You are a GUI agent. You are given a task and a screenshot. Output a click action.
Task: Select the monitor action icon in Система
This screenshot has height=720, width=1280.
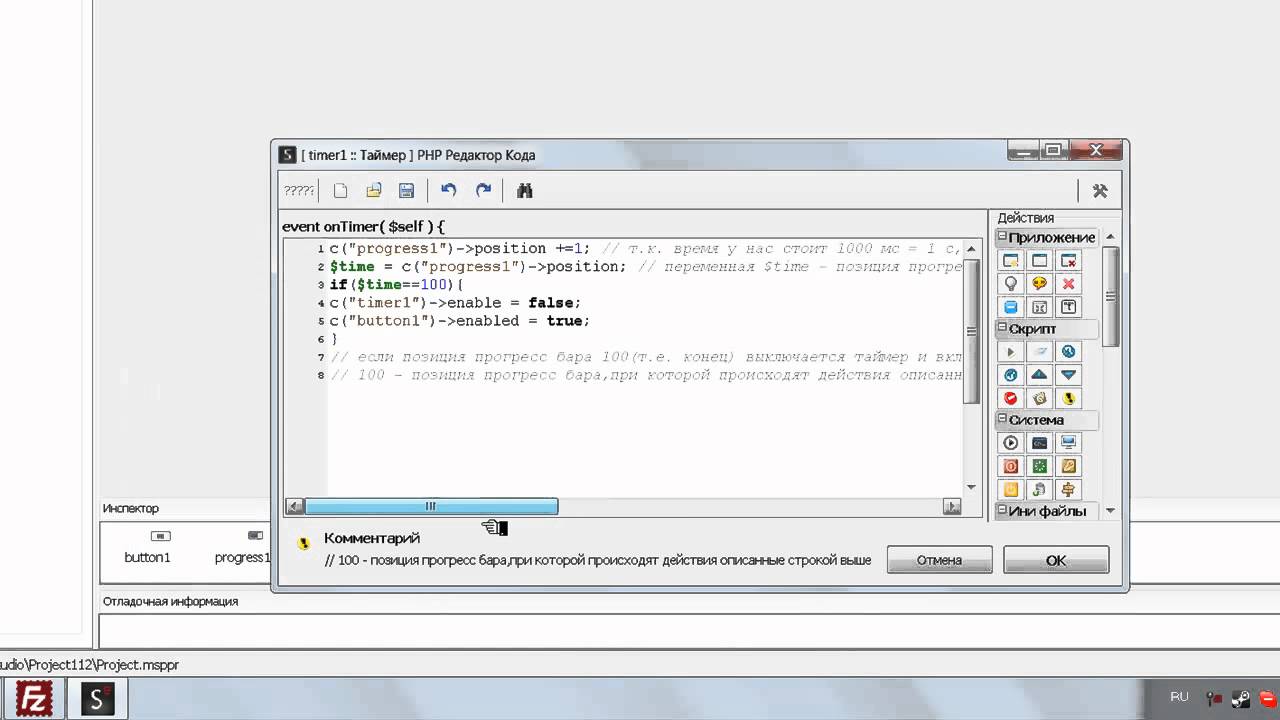[1069, 443]
